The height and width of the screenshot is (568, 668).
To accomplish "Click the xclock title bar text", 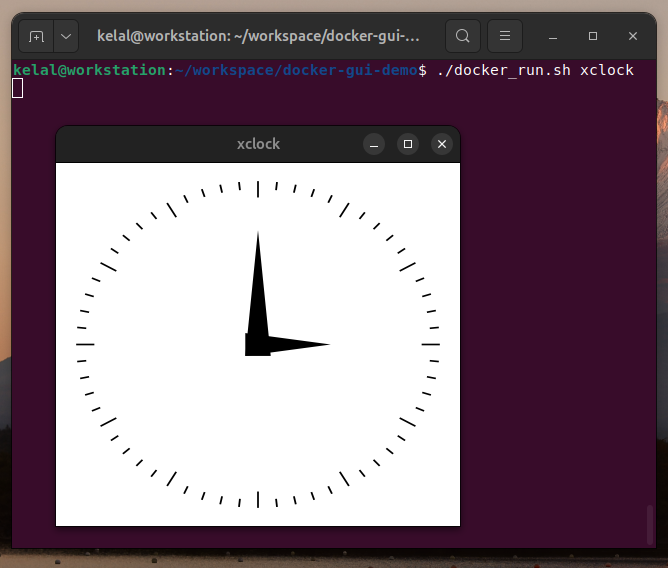I will pos(258,144).
